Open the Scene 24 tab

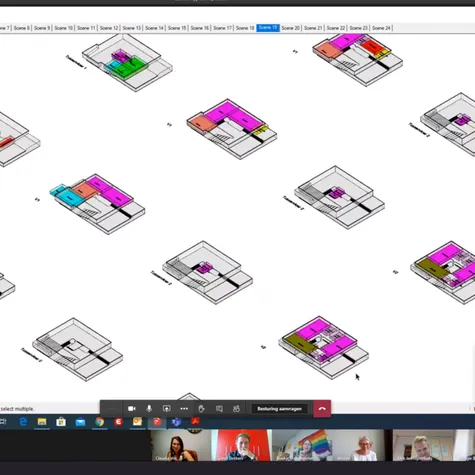point(381,28)
